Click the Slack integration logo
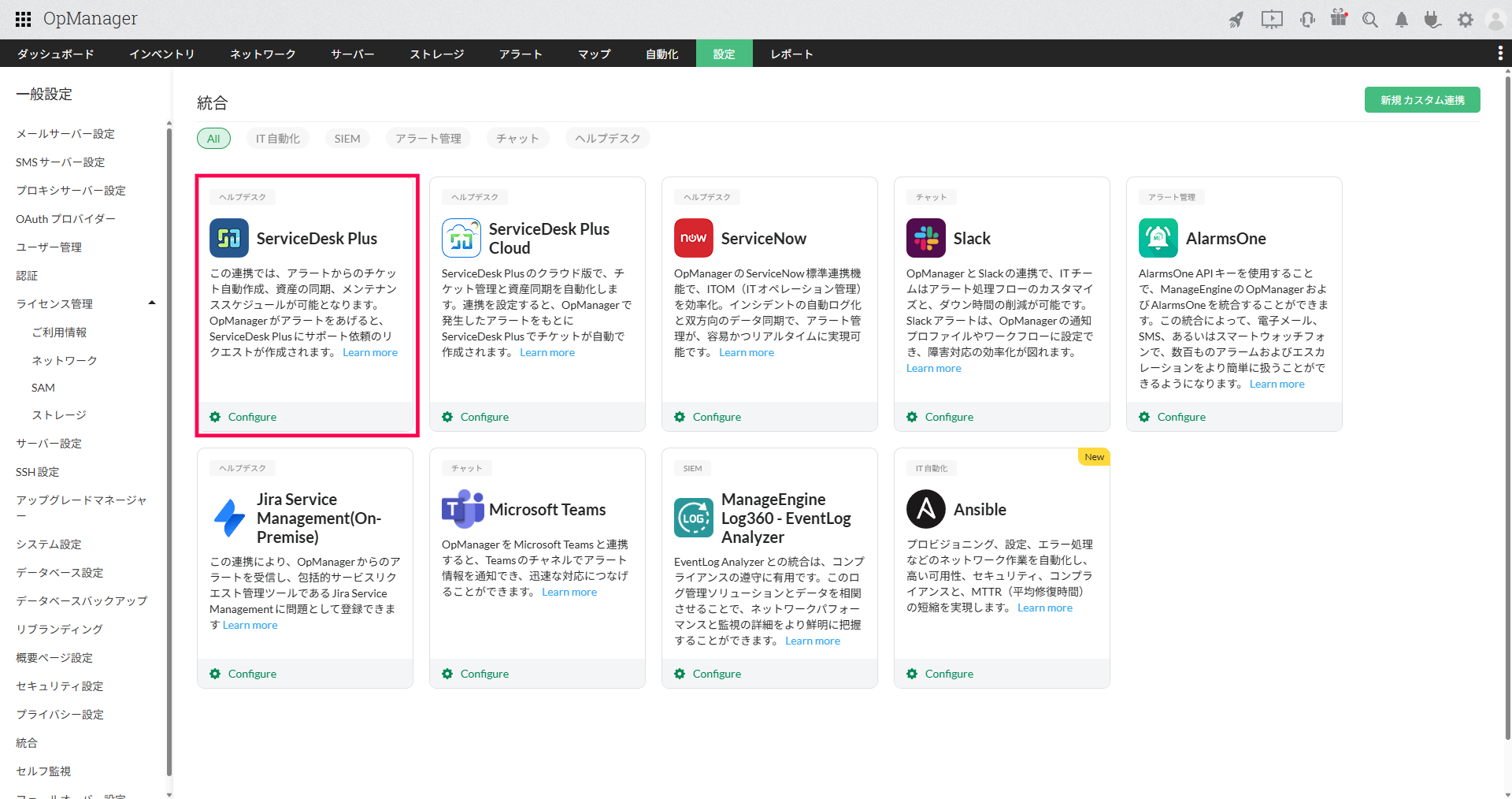Screen dimensions: 1512x799 click(925, 238)
